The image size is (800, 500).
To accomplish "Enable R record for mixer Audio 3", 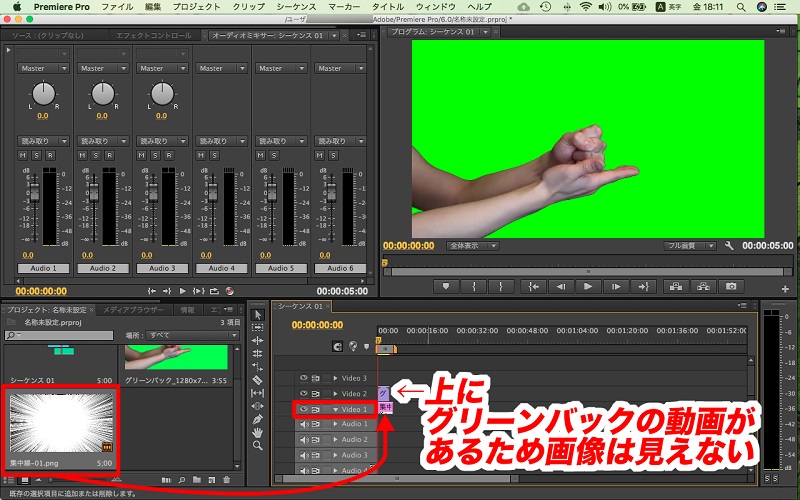I will [x=169, y=155].
